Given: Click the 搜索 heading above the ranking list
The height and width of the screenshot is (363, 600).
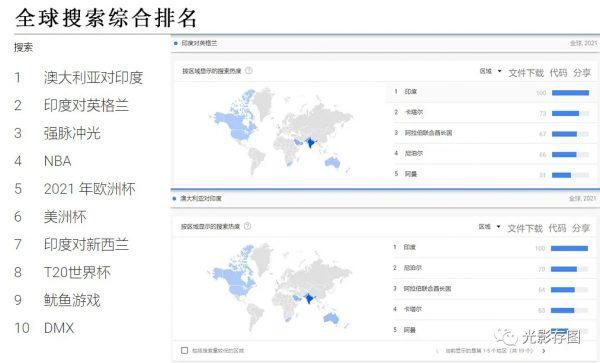Looking at the screenshot, I should pyautogui.click(x=23, y=47).
